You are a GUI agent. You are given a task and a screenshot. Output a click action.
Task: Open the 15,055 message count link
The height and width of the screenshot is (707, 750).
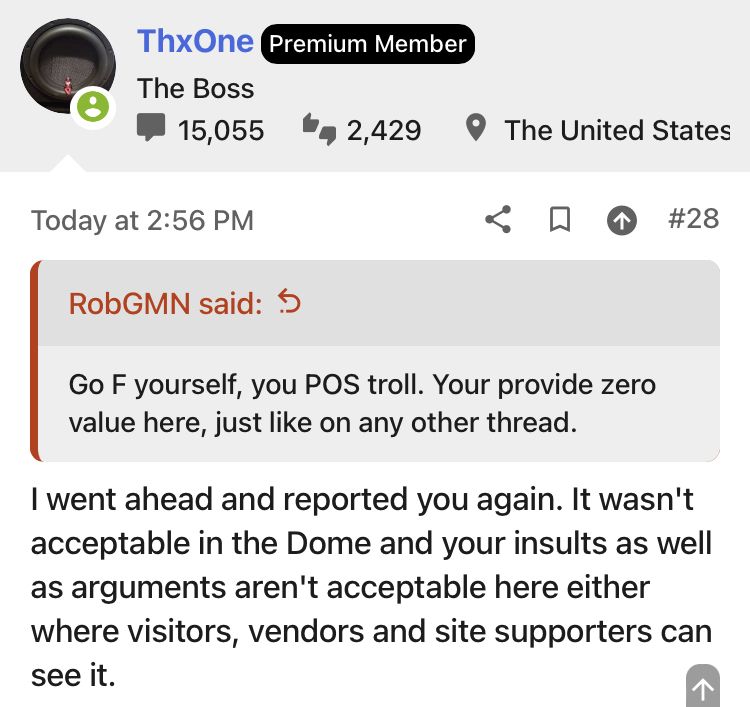point(221,131)
